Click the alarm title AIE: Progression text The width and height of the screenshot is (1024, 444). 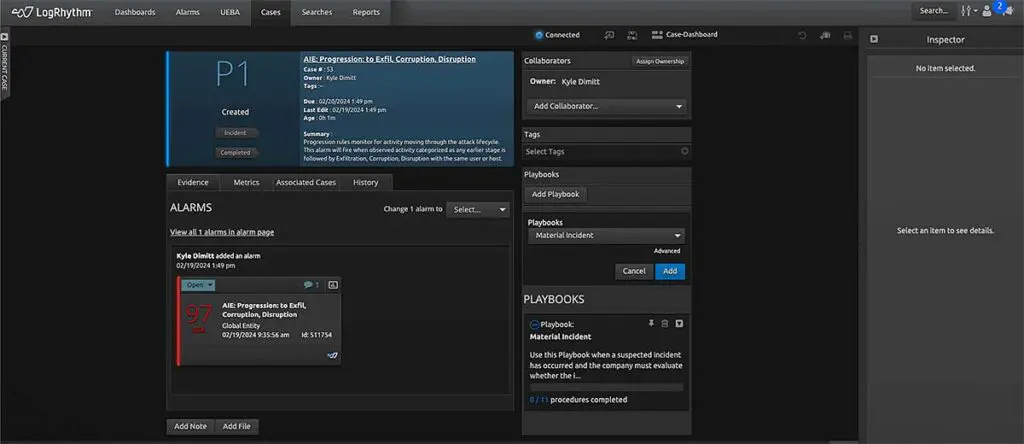[264, 309]
